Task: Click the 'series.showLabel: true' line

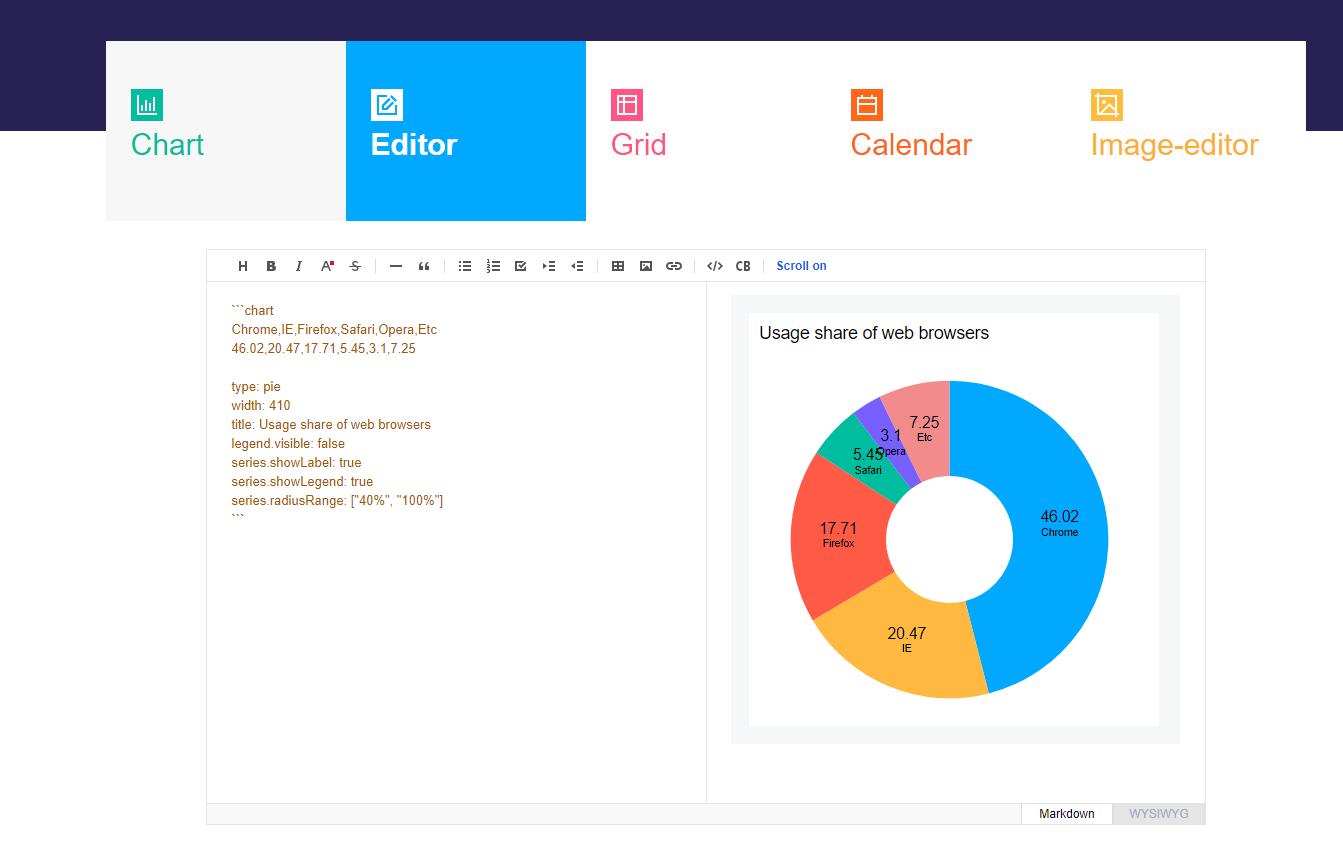Action: click(296, 463)
